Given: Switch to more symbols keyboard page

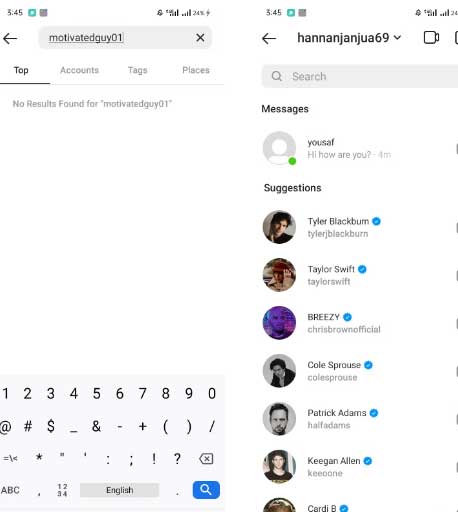Looking at the screenshot, I should 10,459.
